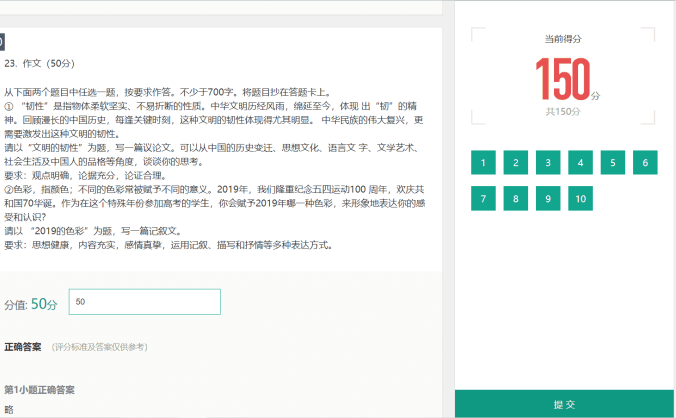Click the 评分标准及答案仅供参考 note
The width and height of the screenshot is (676, 418).
coord(100,347)
